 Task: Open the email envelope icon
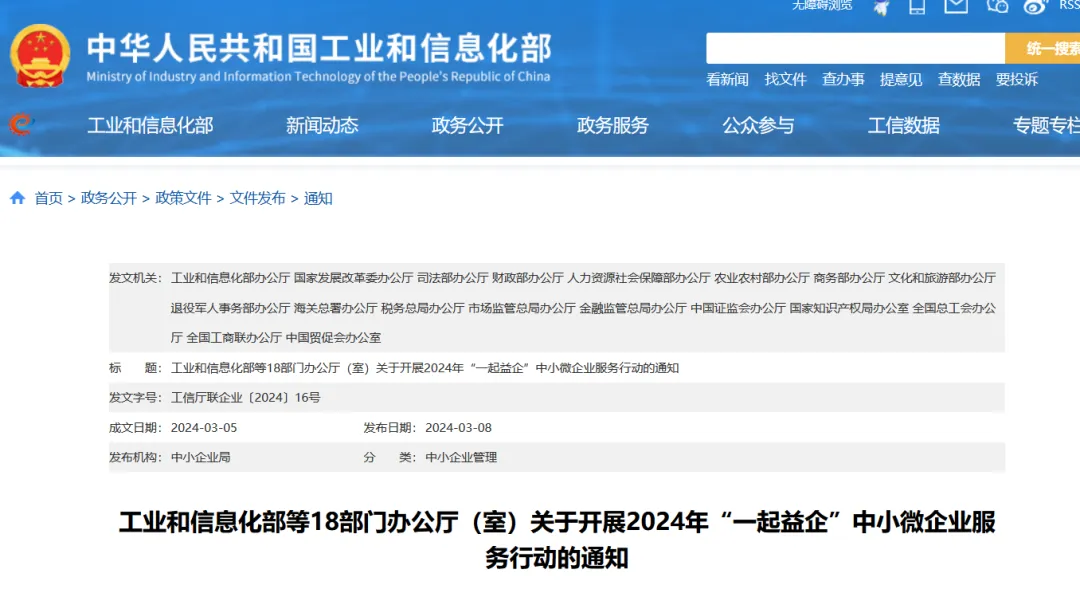click(x=956, y=6)
